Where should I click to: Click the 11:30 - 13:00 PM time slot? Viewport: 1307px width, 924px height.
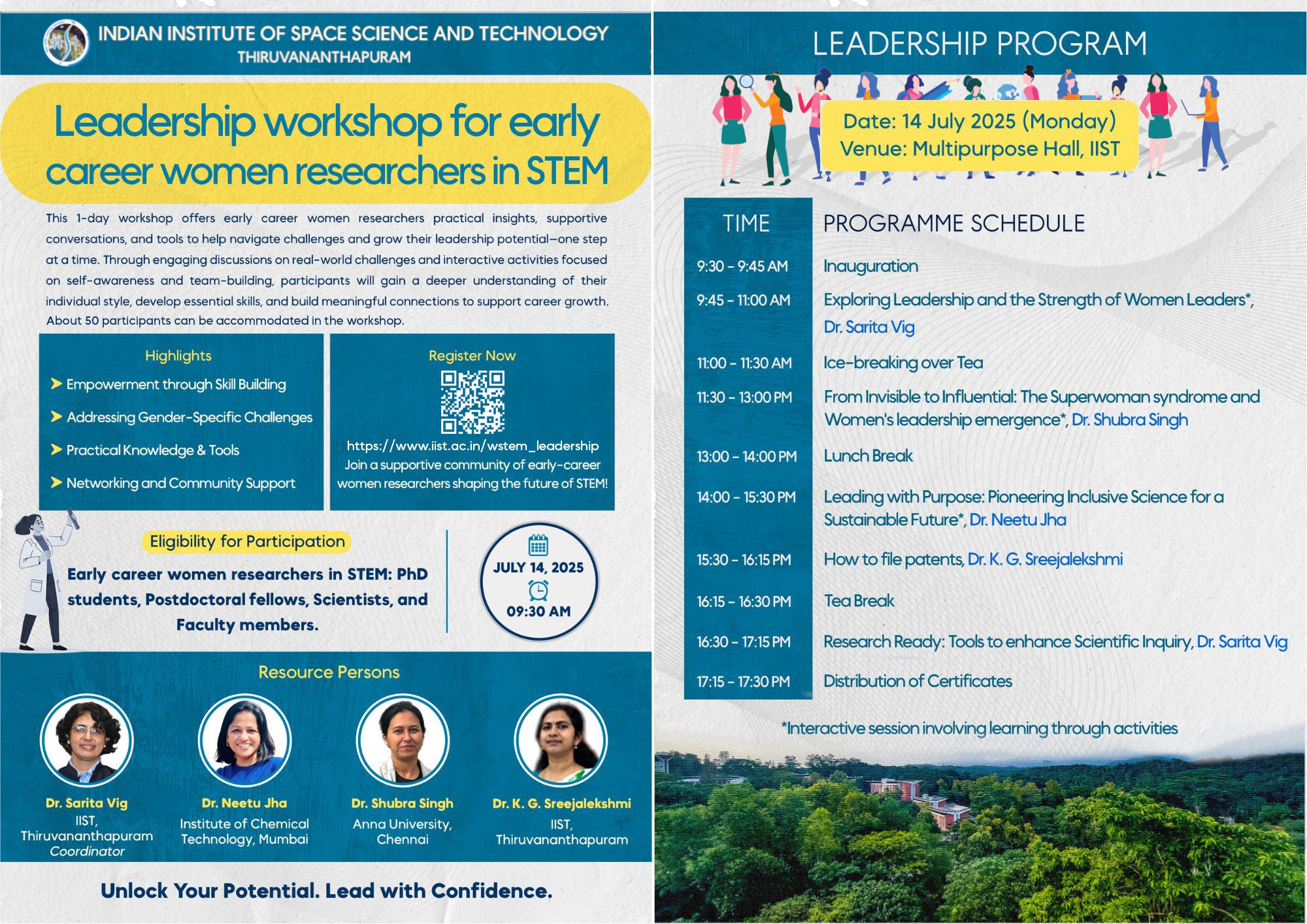744,397
